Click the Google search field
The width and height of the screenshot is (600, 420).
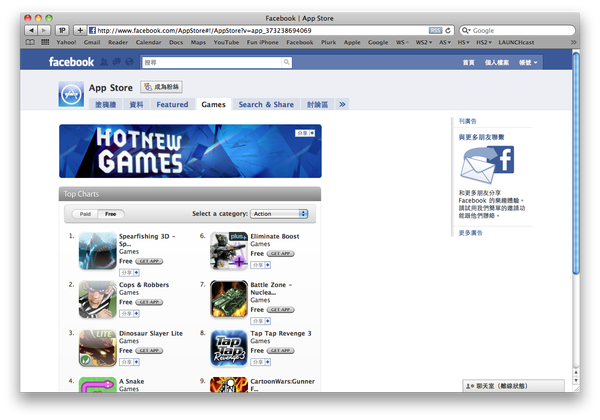click(517, 30)
